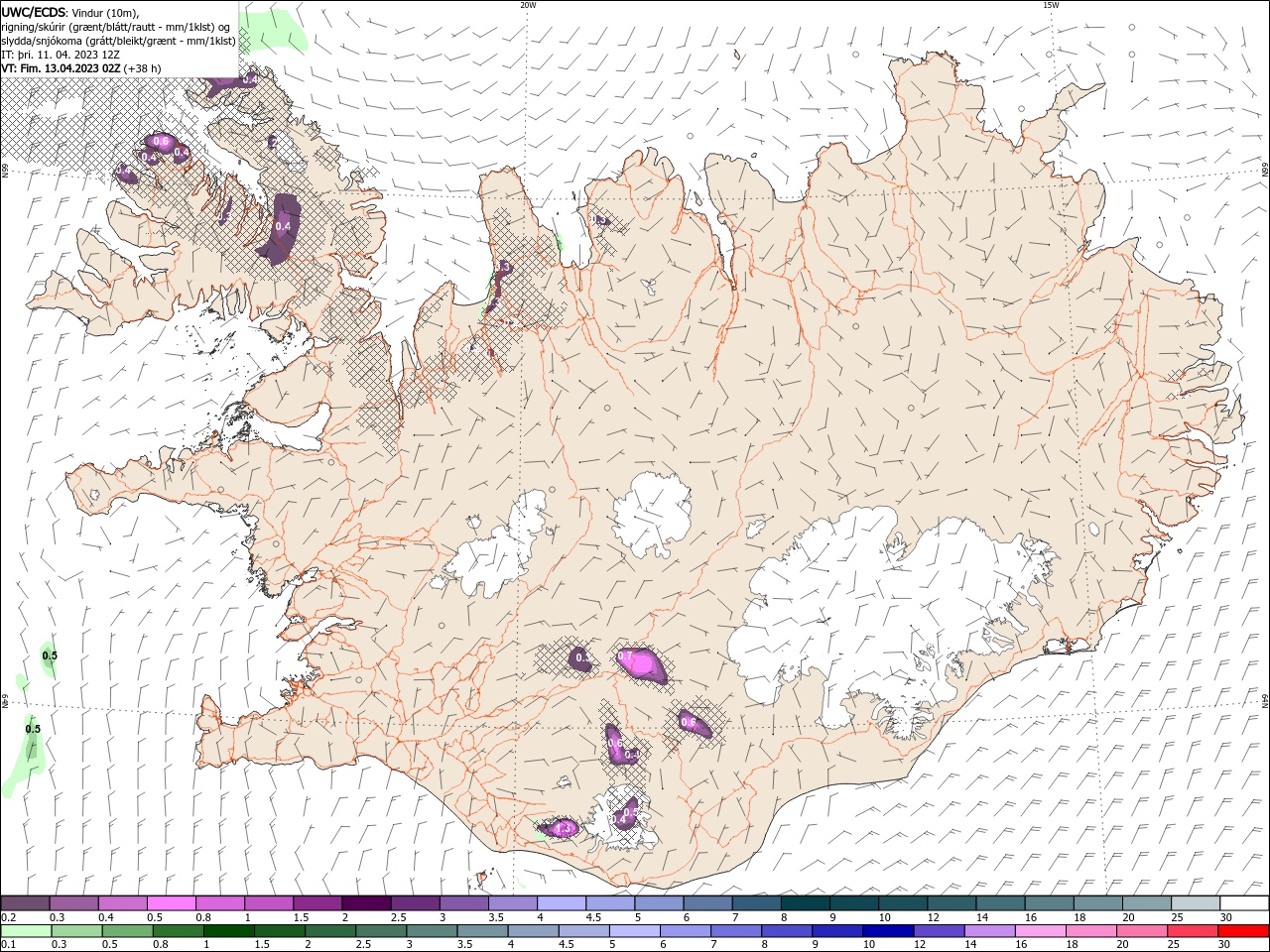Click the bright pink precipitation blob labeled 0.7
1270x952 pixels.
(x=641, y=664)
